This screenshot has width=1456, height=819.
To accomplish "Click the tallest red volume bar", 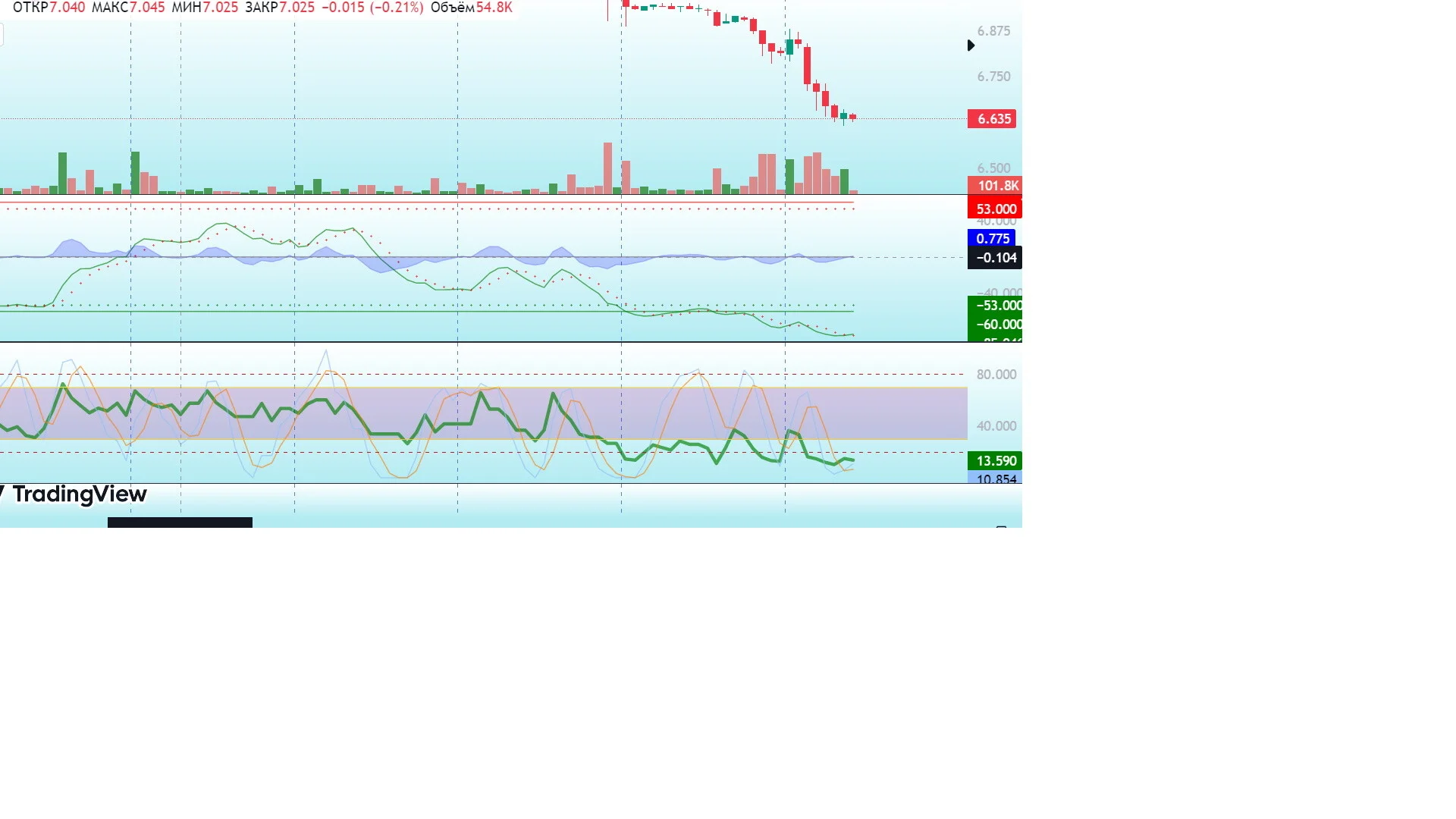I will tap(607, 168).
